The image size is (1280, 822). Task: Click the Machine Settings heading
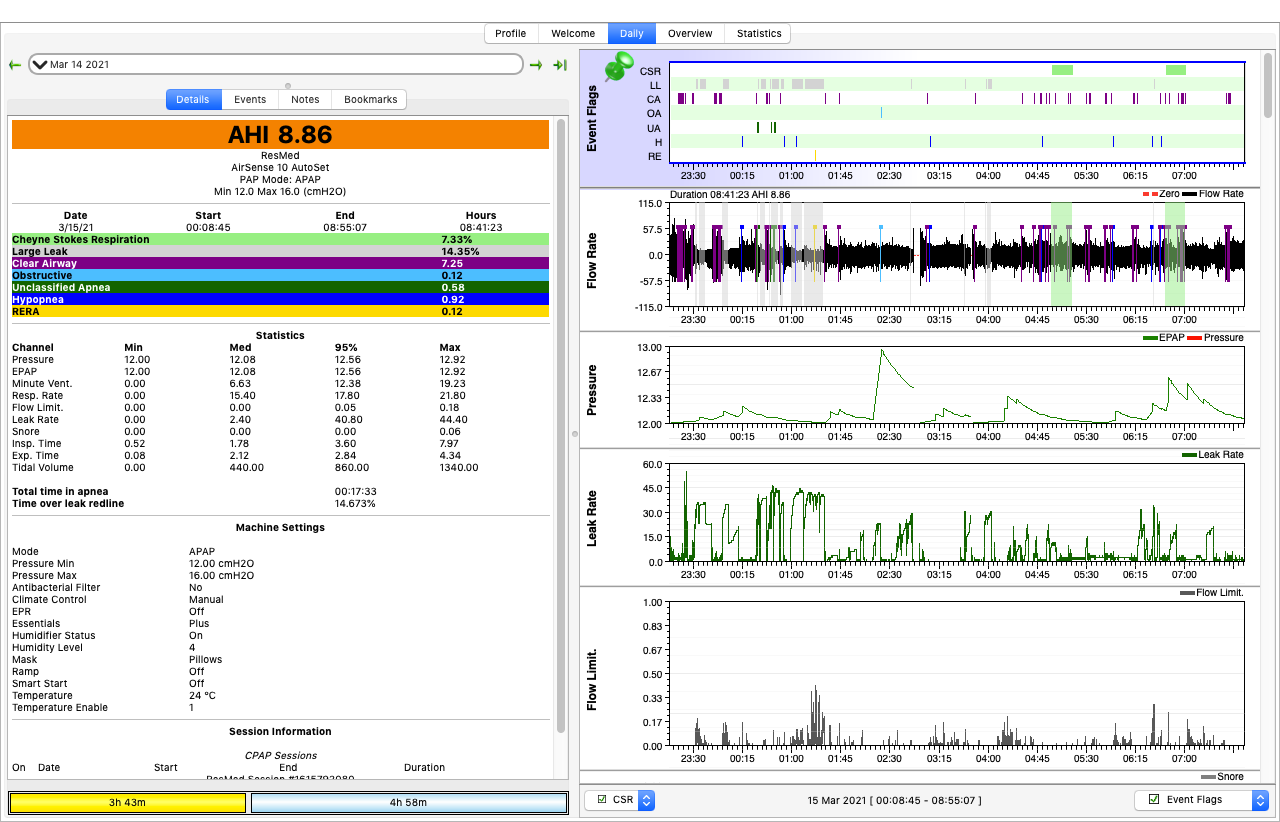pyautogui.click(x=280, y=527)
